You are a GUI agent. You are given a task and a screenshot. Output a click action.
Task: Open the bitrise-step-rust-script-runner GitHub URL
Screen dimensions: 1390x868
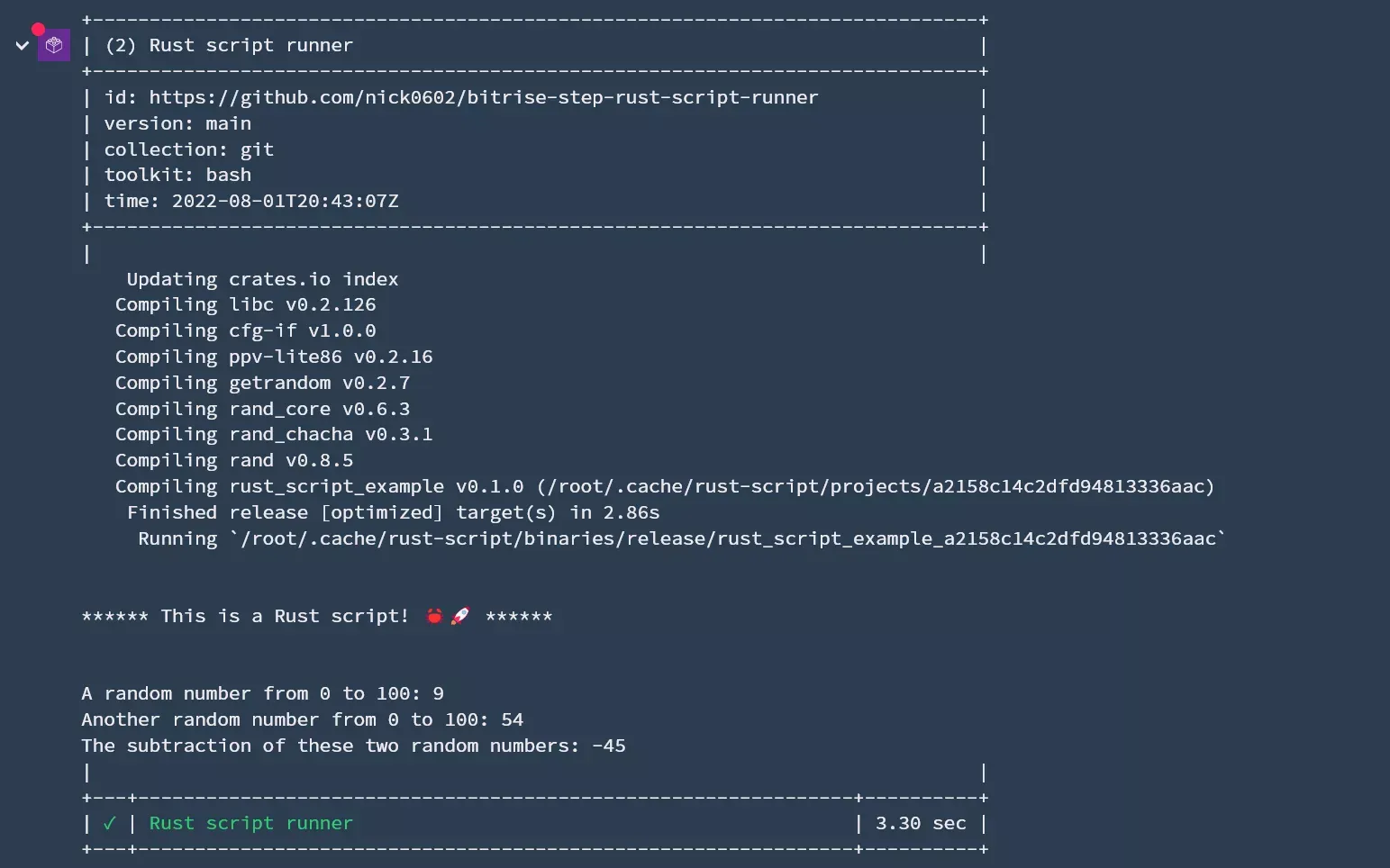[484, 97]
